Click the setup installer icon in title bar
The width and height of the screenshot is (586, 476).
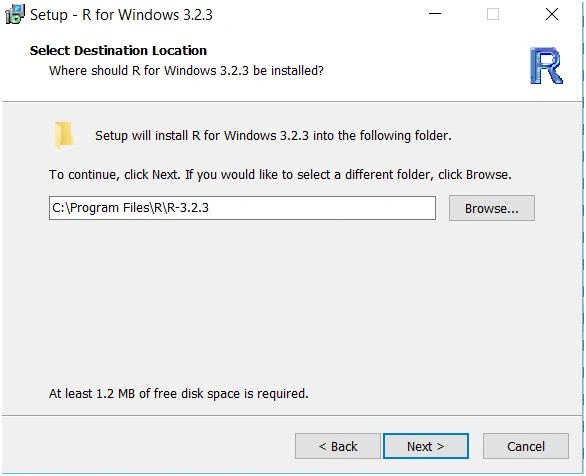click(x=15, y=15)
